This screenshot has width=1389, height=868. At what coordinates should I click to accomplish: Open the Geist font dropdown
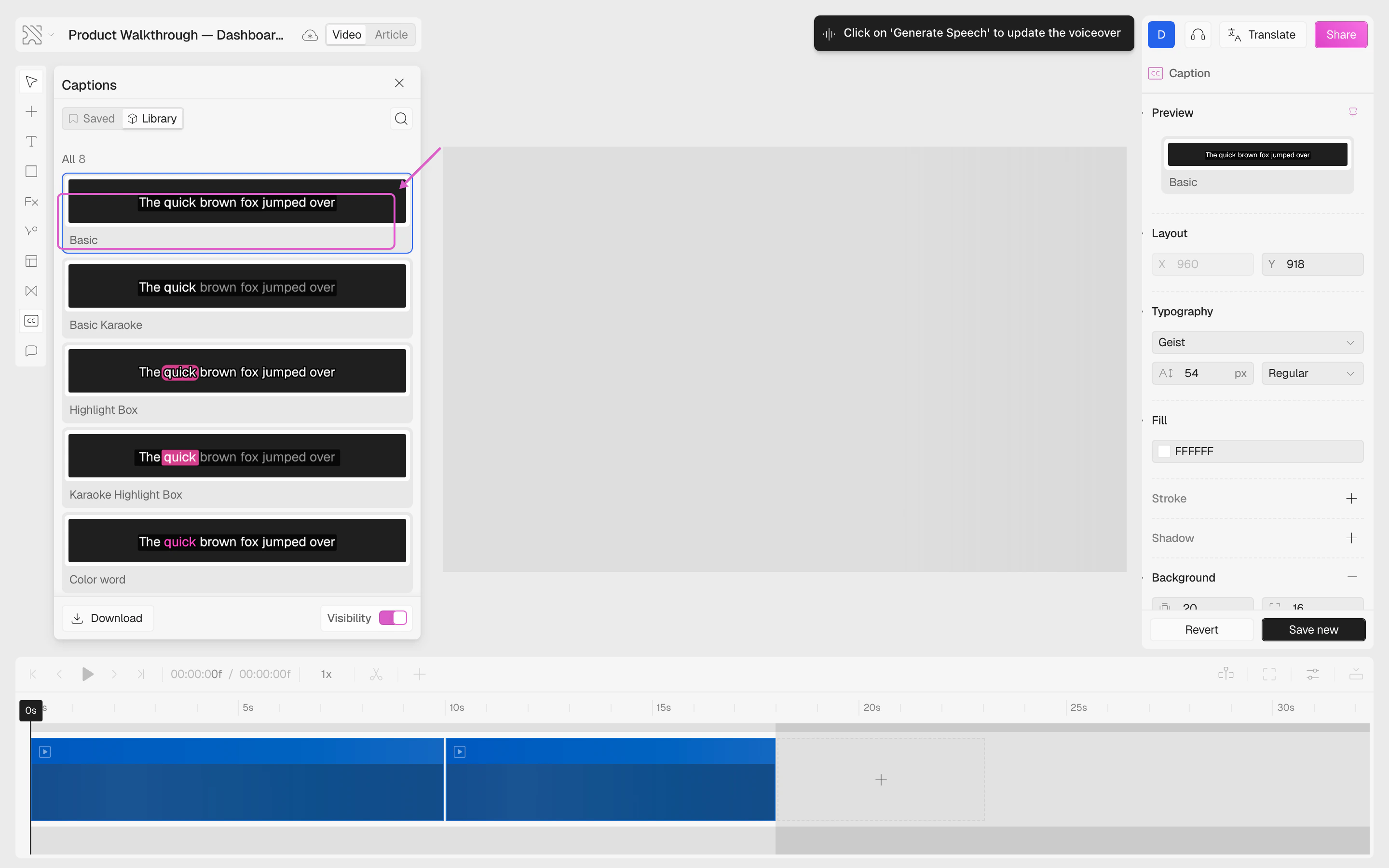tap(1257, 342)
